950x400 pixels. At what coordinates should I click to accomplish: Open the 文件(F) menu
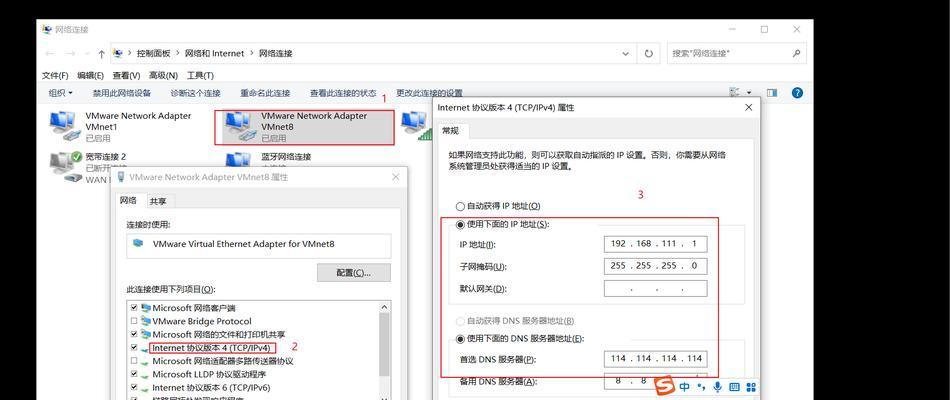[55, 76]
